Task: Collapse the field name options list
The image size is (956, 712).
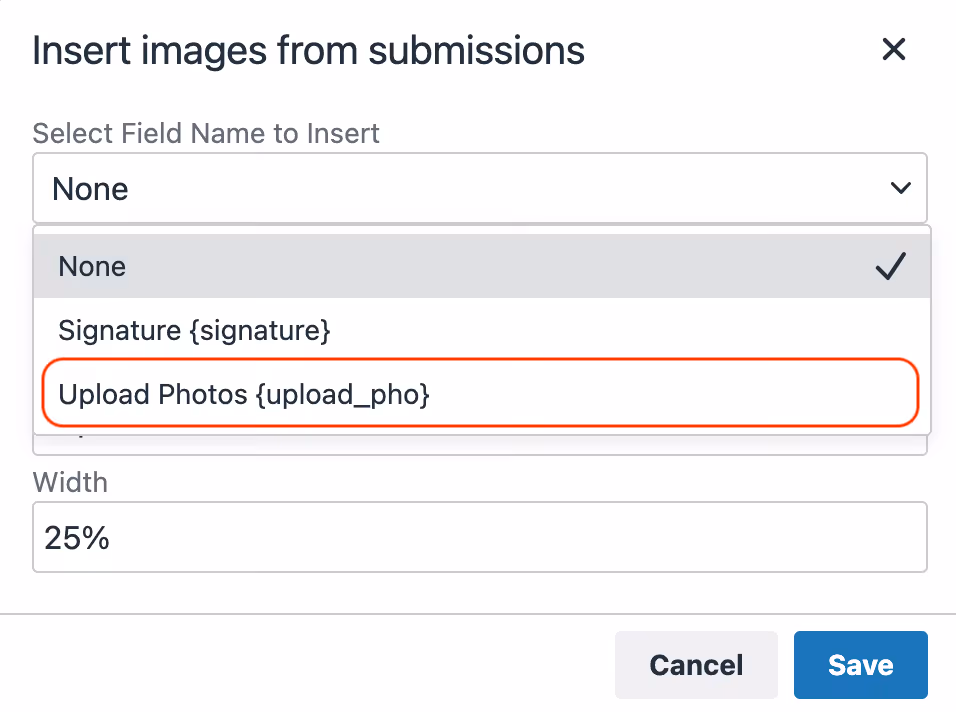Action: click(x=901, y=187)
